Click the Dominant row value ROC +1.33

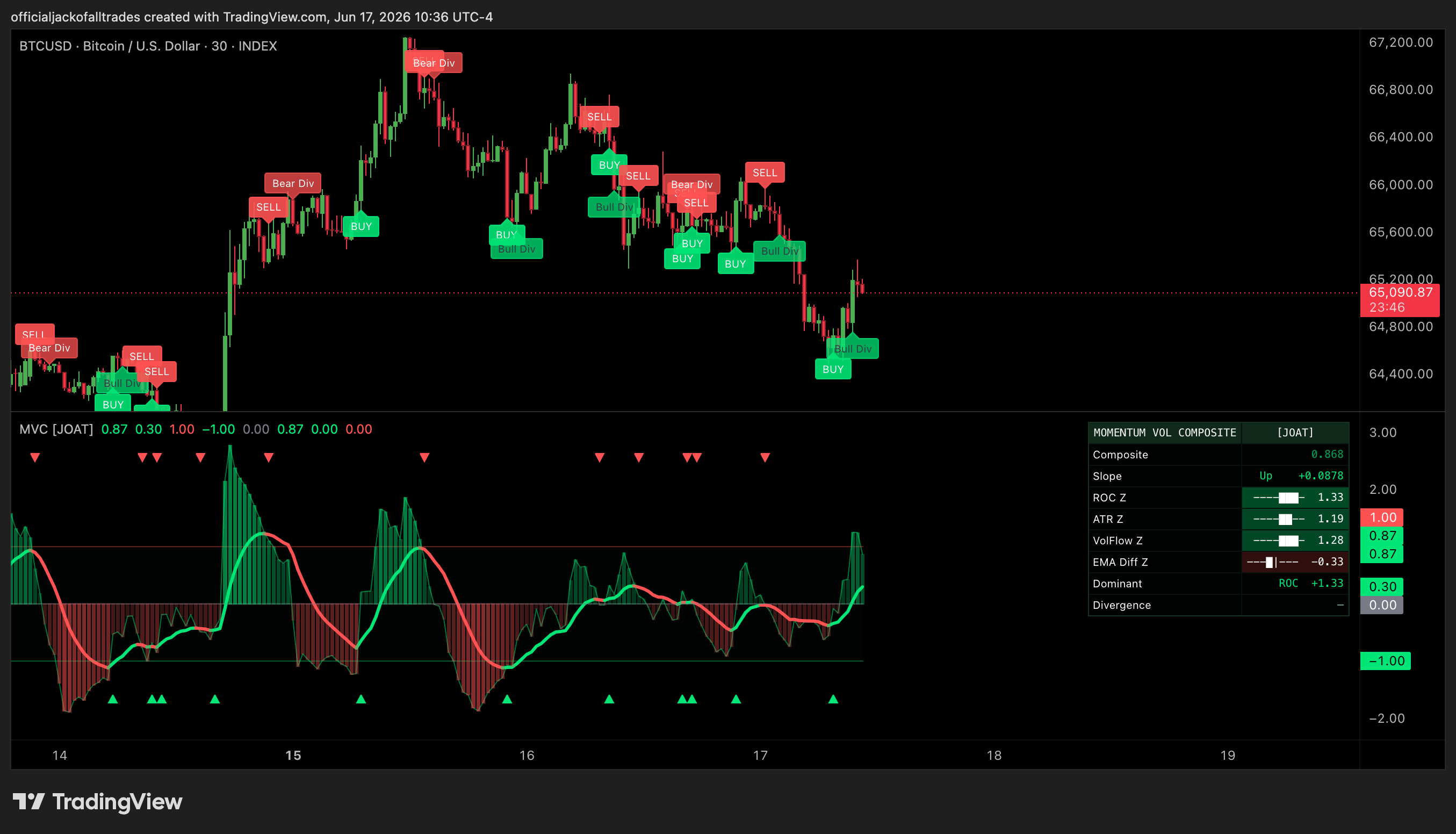click(1311, 583)
